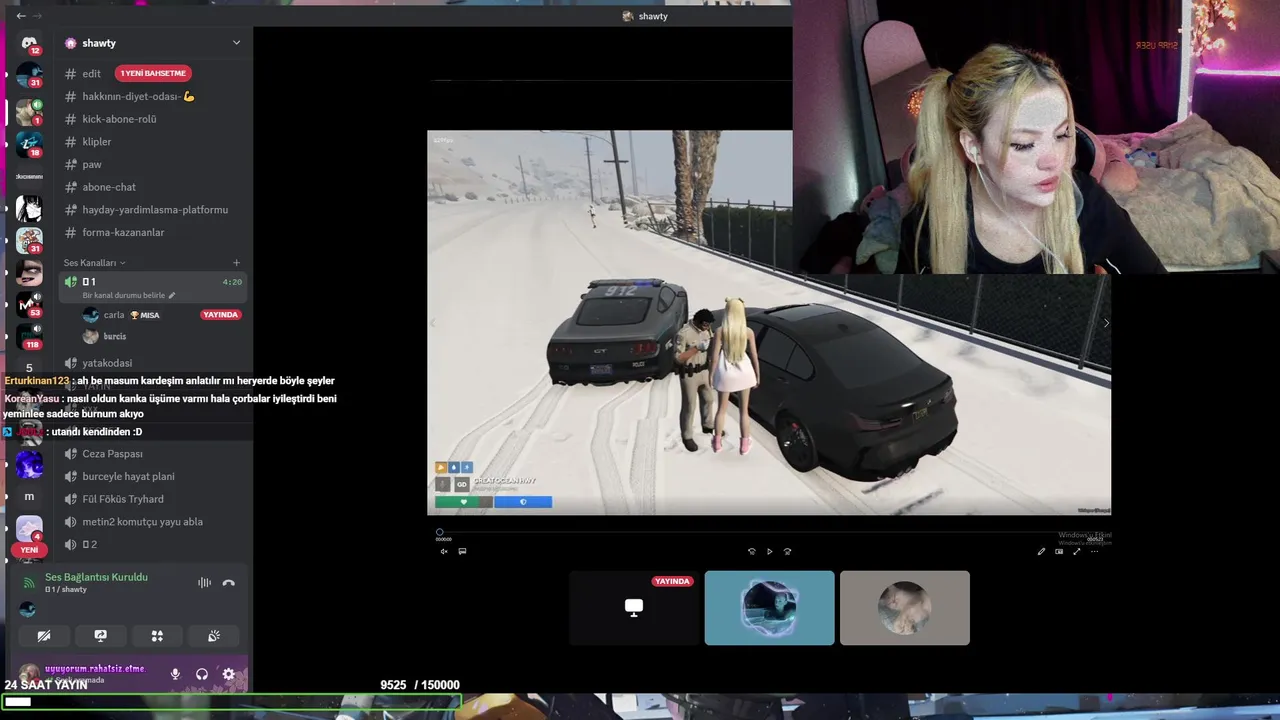The width and height of the screenshot is (1280, 720).
Task: Skip forward in the video player
Action: 787,551
